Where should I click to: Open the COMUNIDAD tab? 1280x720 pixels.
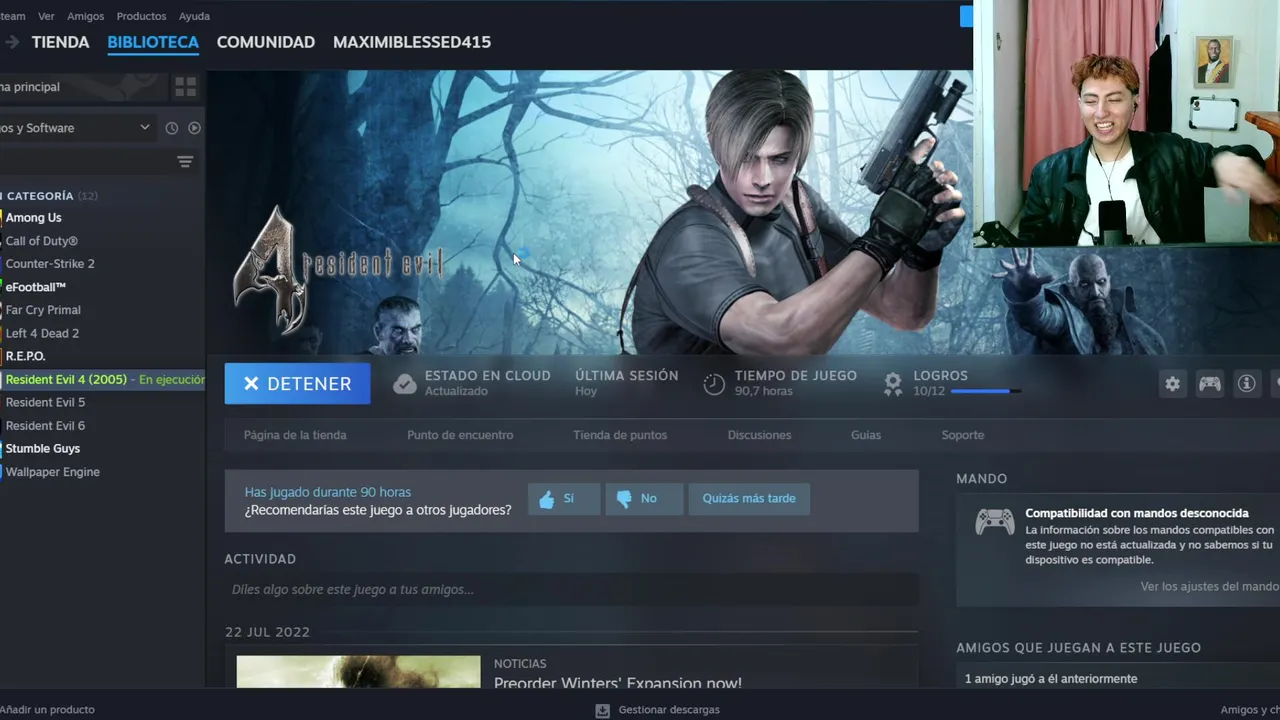266,42
